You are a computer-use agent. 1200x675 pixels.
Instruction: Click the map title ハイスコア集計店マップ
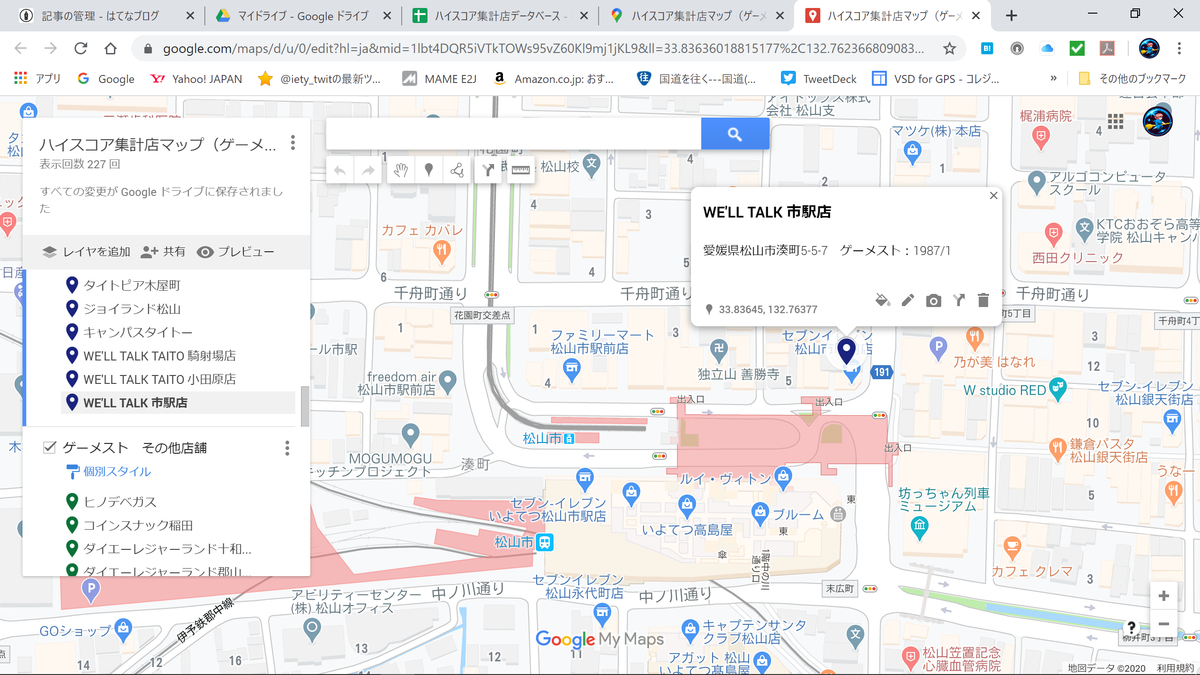click(158, 144)
